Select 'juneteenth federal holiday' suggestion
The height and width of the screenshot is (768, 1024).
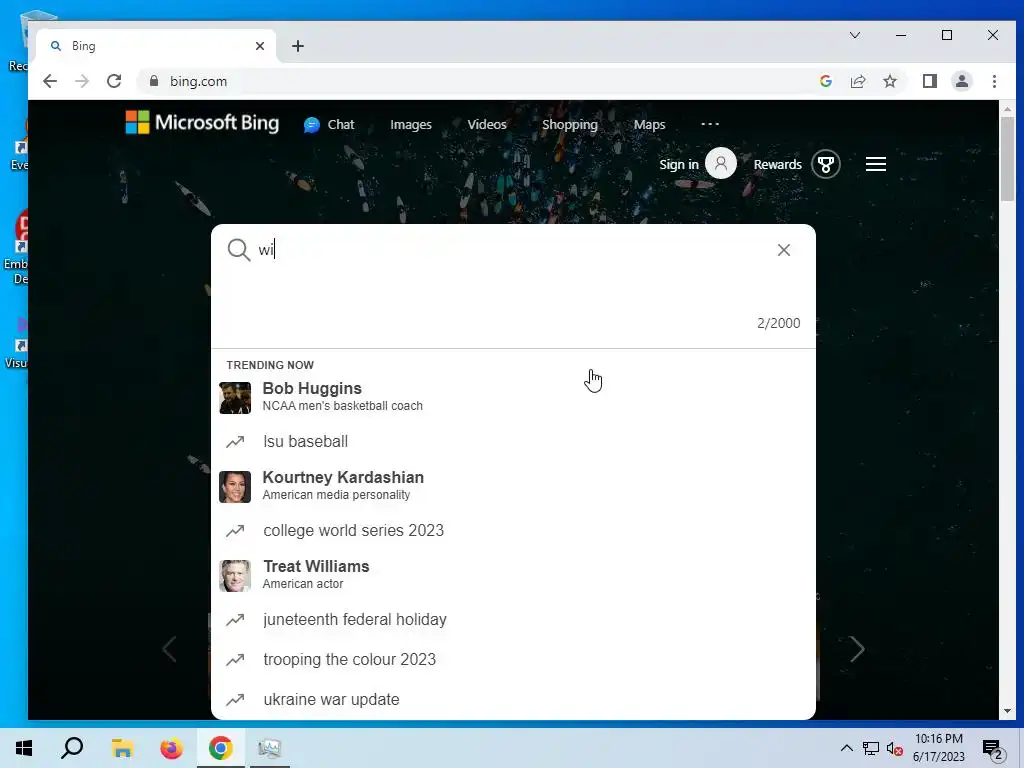513,619
